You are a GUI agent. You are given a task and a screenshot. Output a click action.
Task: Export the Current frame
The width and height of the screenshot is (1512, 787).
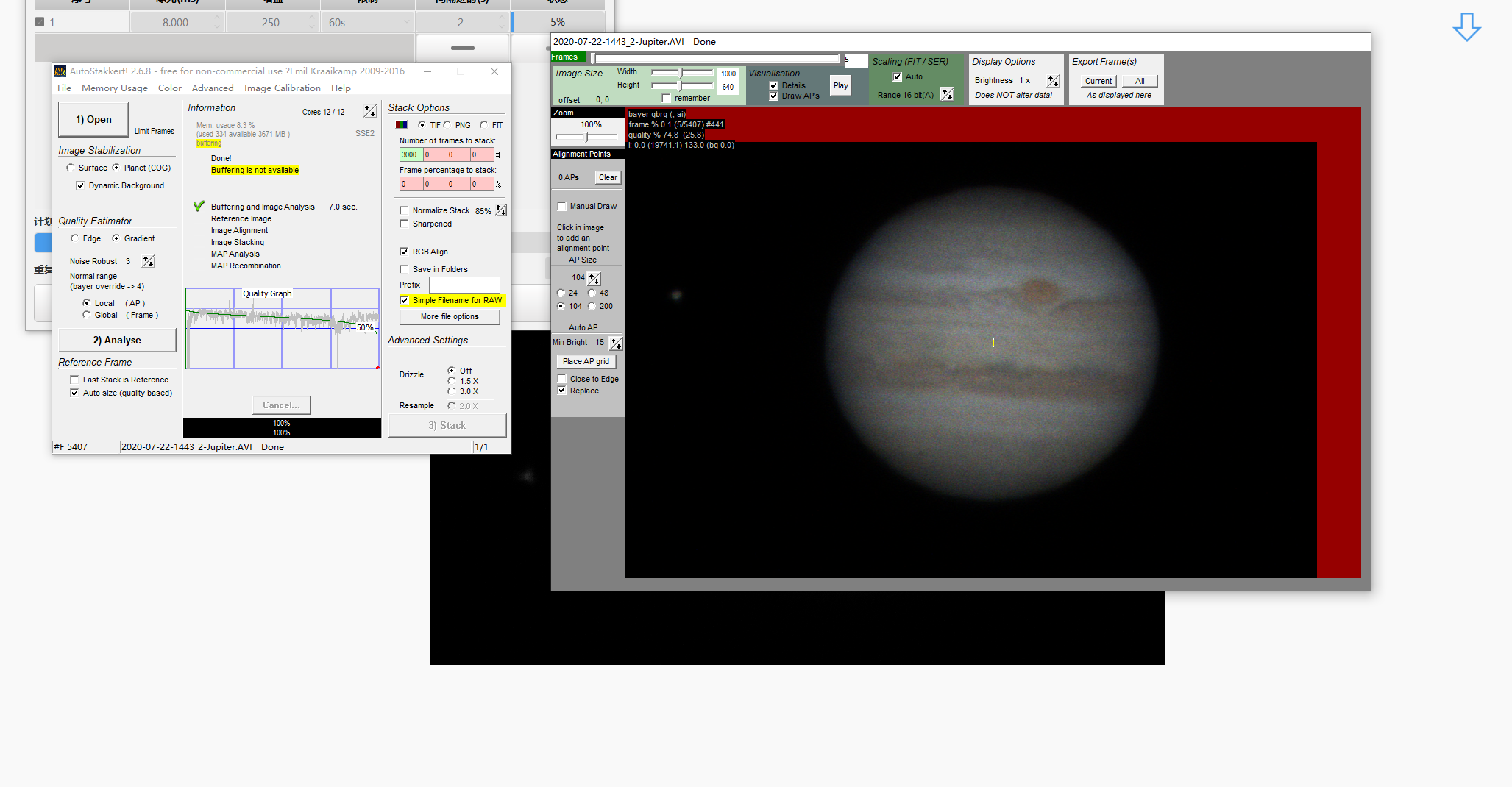point(1098,81)
